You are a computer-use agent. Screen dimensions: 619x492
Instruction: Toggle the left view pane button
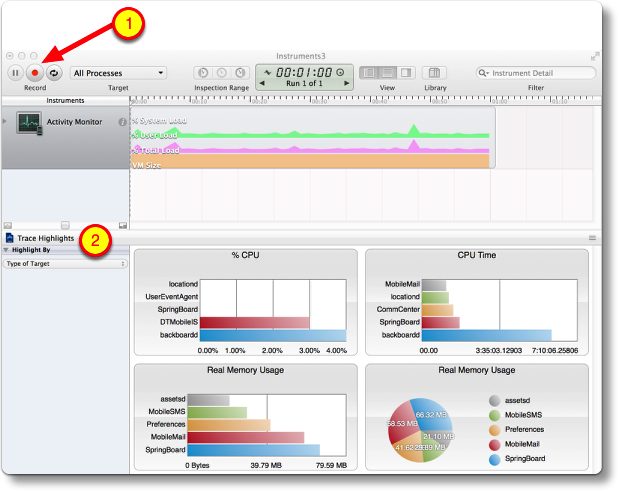pyautogui.click(x=368, y=73)
